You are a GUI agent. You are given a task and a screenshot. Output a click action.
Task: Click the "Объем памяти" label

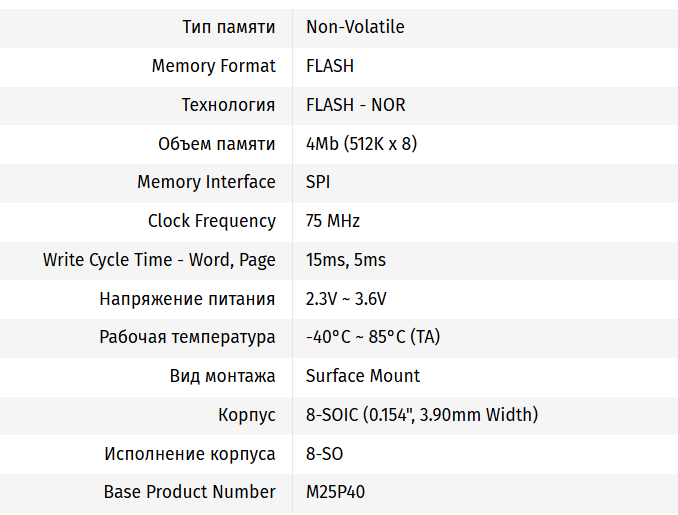216,144
